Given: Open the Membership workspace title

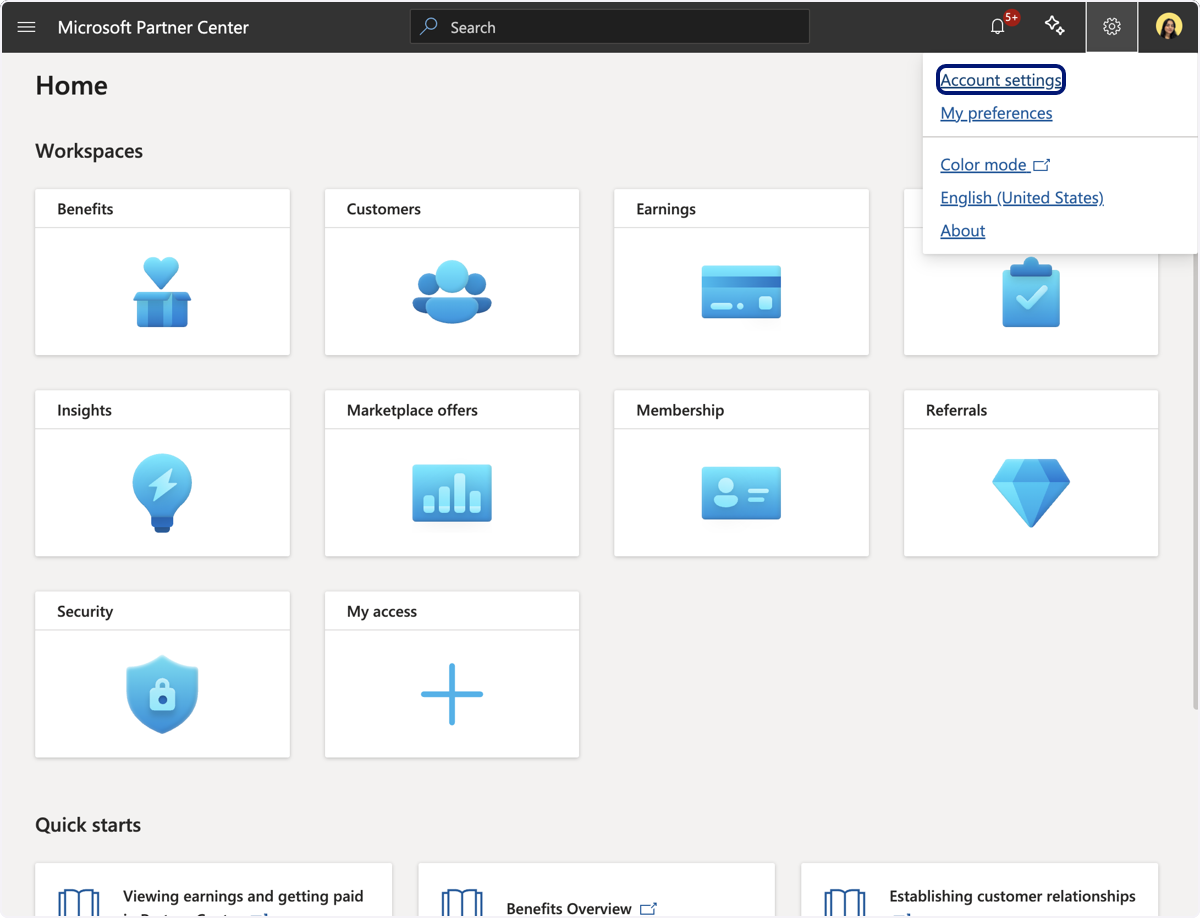Looking at the screenshot, I should coord(680,410).
